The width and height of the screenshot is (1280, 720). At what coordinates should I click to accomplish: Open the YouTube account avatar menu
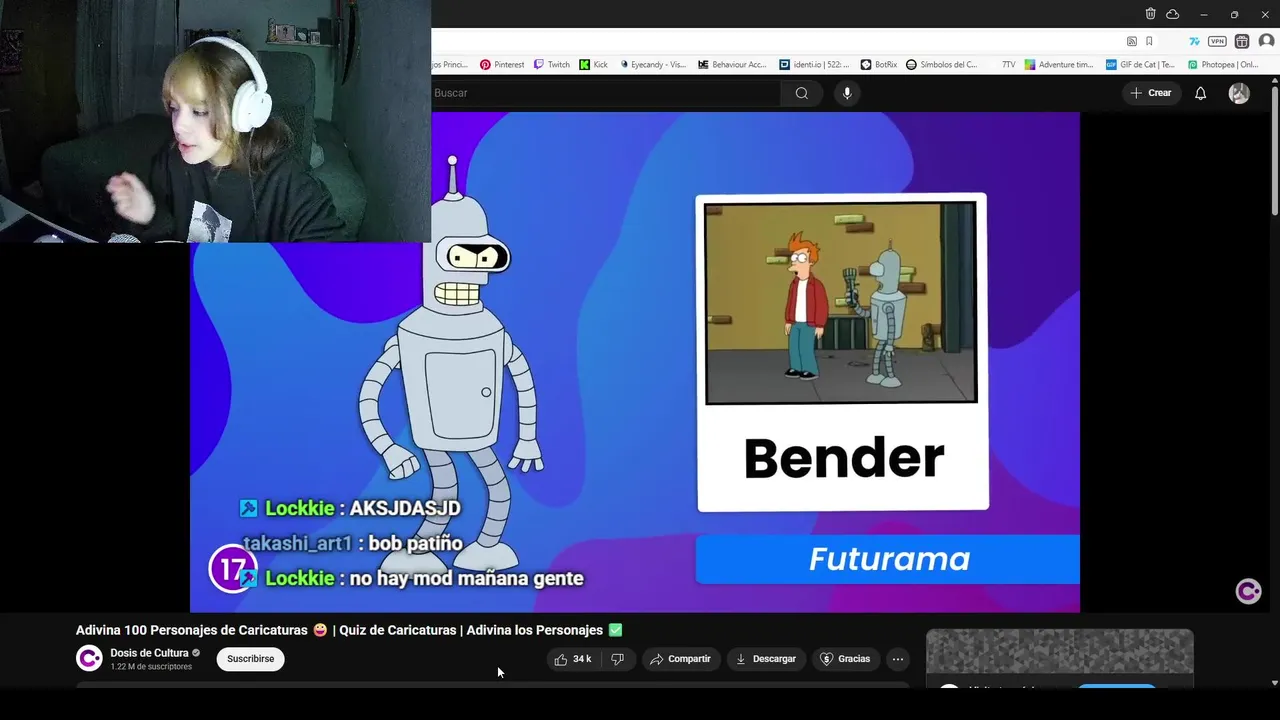click(x=1239, y=93)
